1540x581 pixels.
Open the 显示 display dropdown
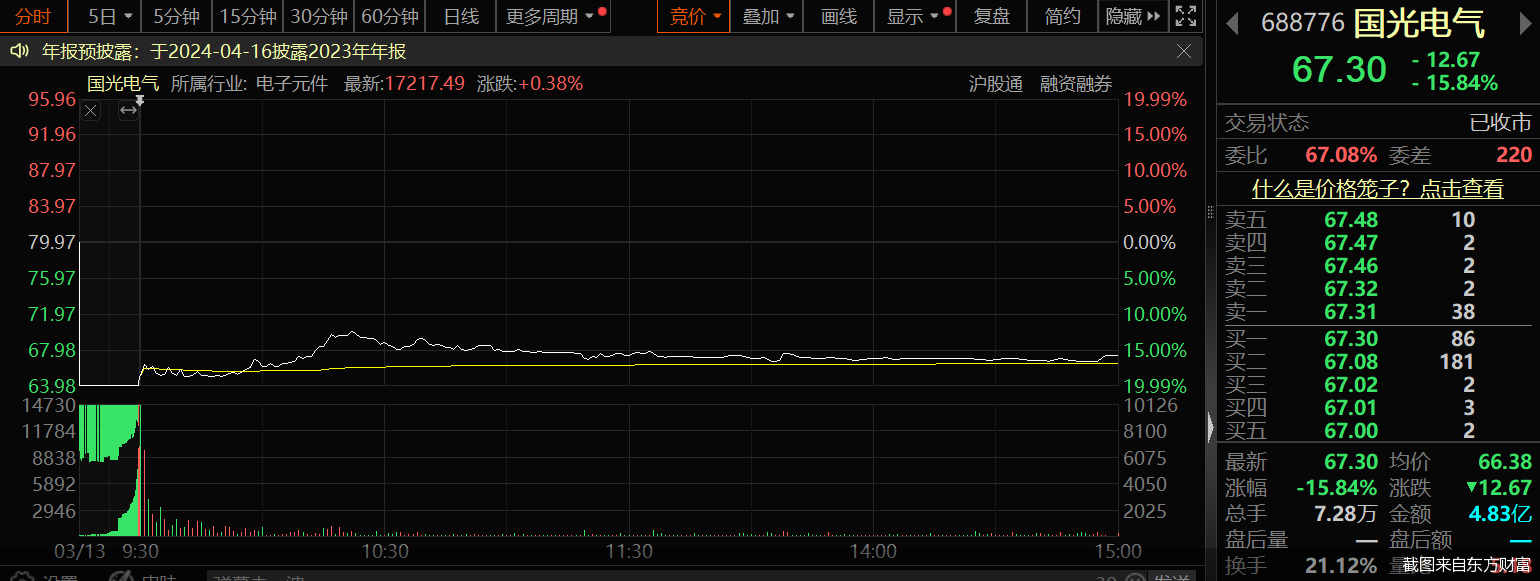pos(914,16)
